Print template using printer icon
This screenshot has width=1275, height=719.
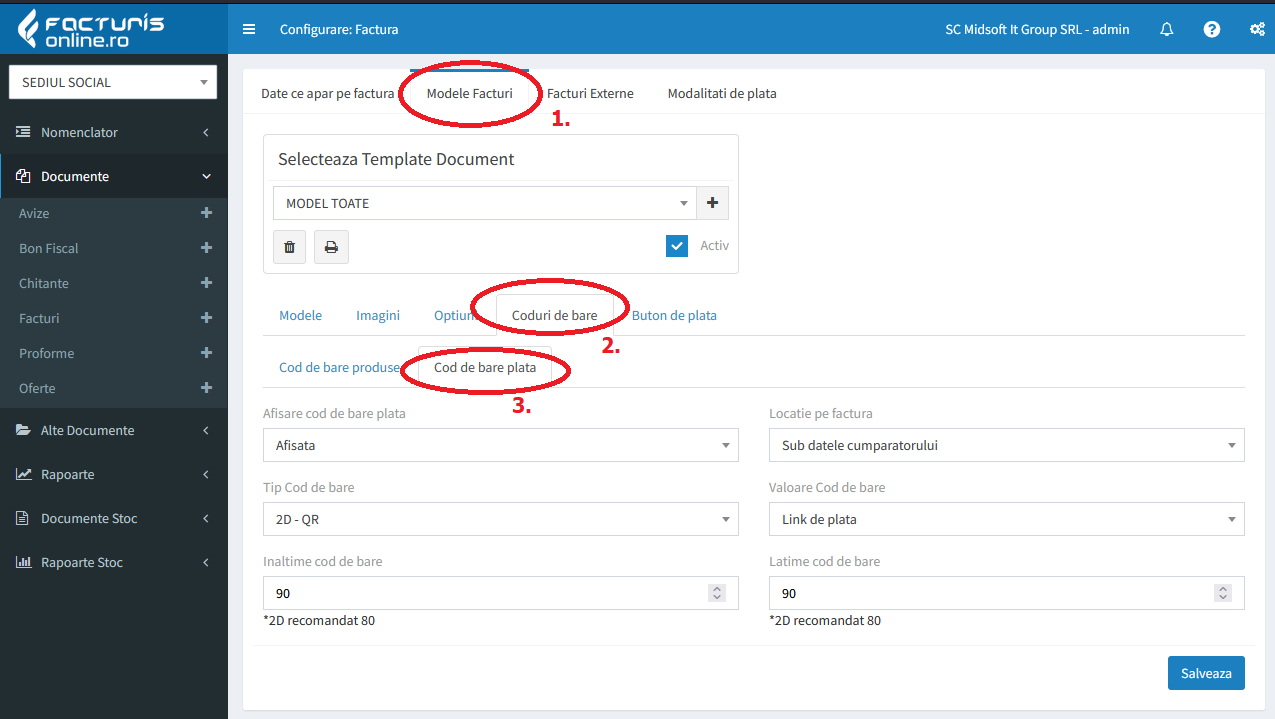[x=331, y=247]
